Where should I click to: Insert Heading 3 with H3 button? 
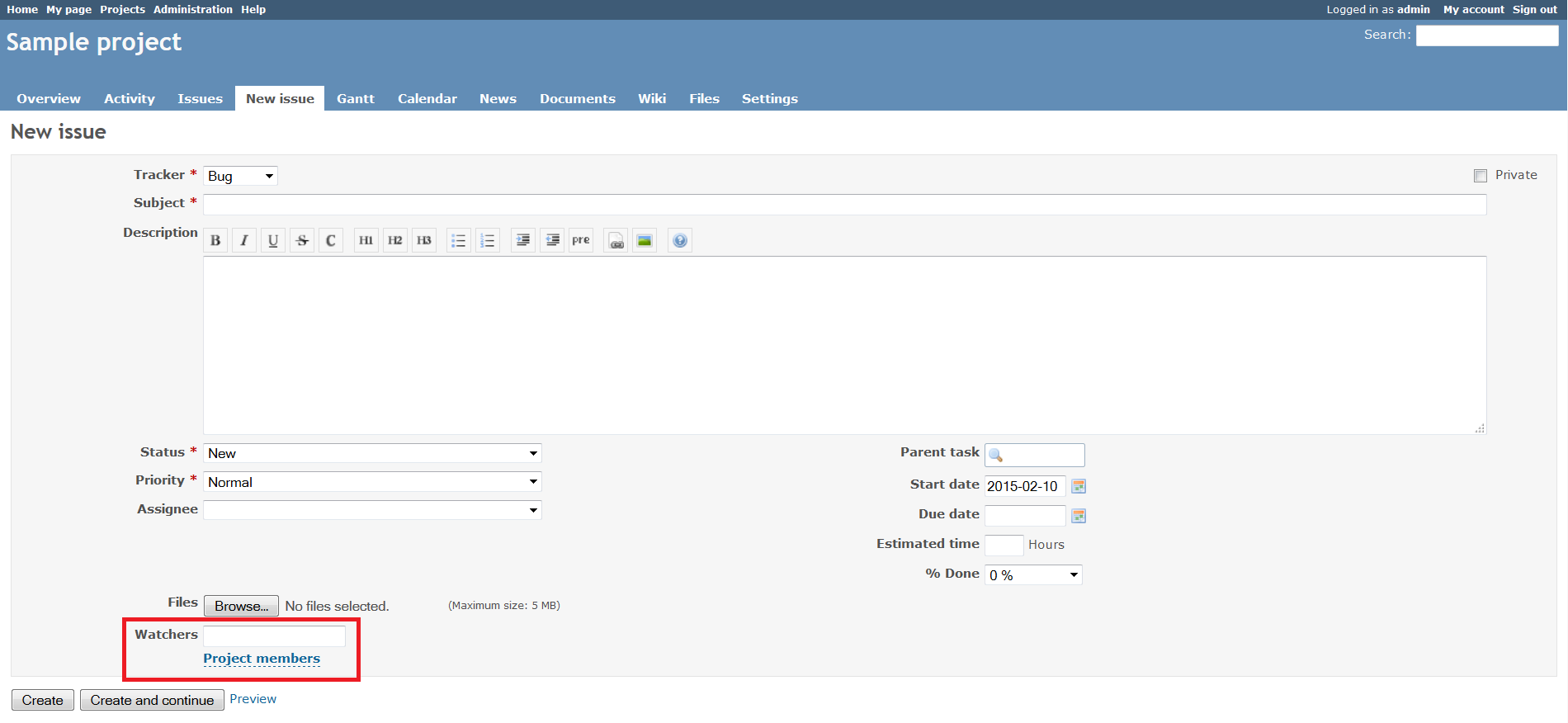coord(424,240)
